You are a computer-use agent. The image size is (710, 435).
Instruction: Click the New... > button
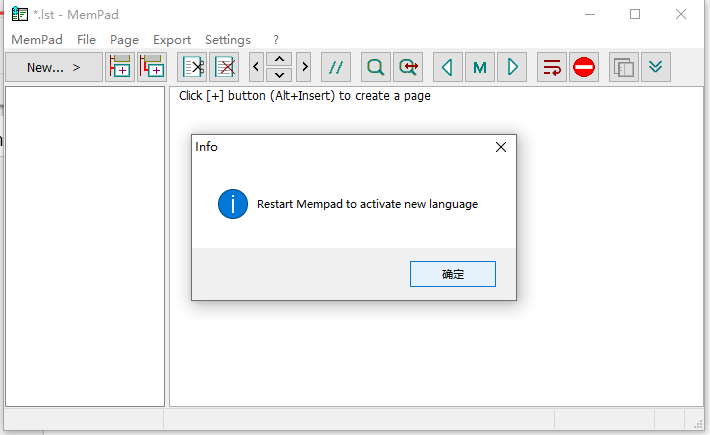(x=54, y=67)
